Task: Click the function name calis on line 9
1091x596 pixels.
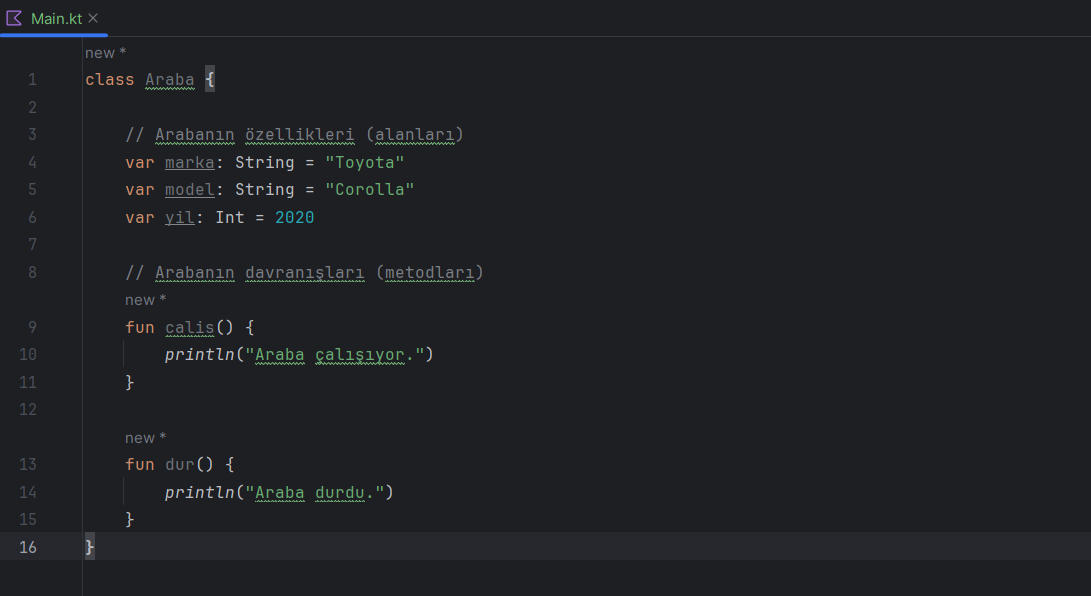Action: coord(190,327)
